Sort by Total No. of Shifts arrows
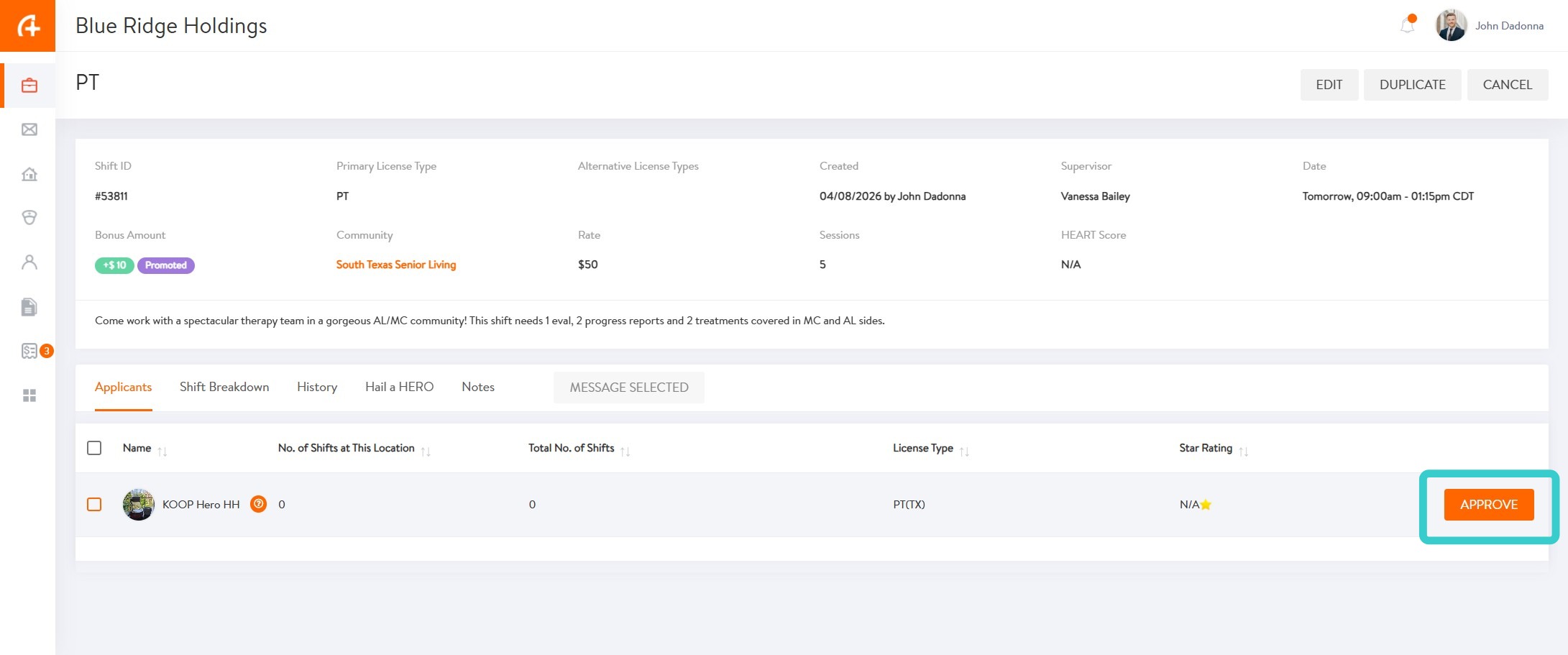 click(625, 451)
